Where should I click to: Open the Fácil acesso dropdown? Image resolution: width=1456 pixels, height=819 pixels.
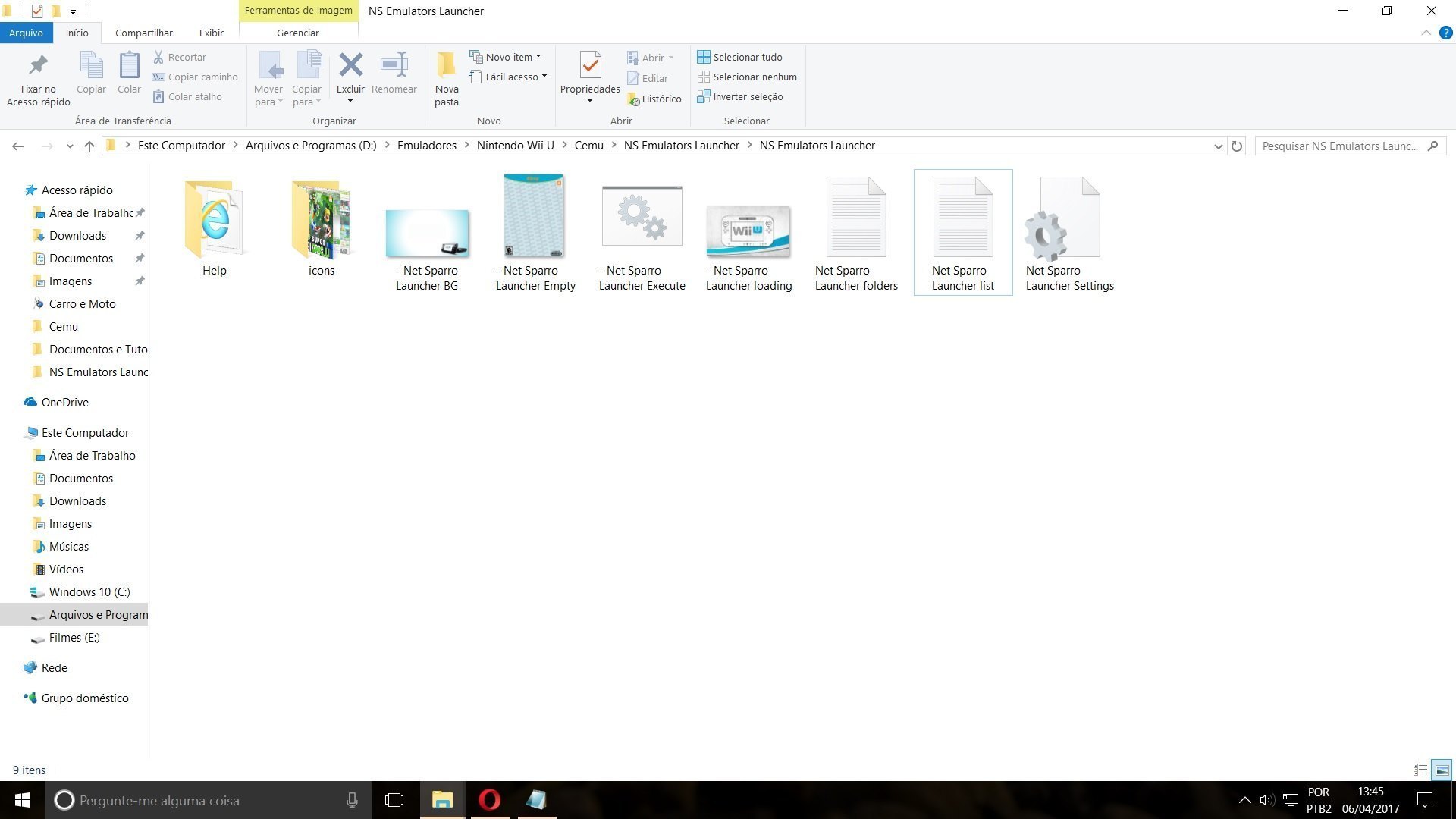pos(508,77)
